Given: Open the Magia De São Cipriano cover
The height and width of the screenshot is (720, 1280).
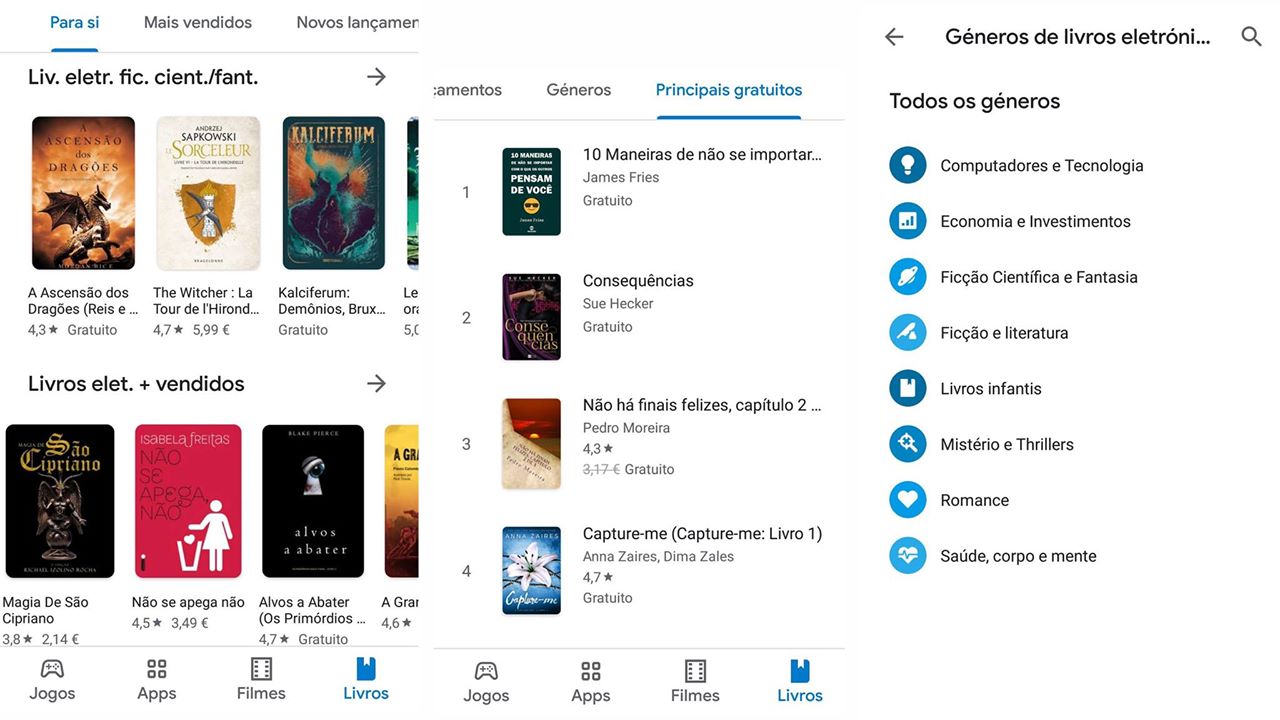Looking at the screenshot, I should pos(60,501).
